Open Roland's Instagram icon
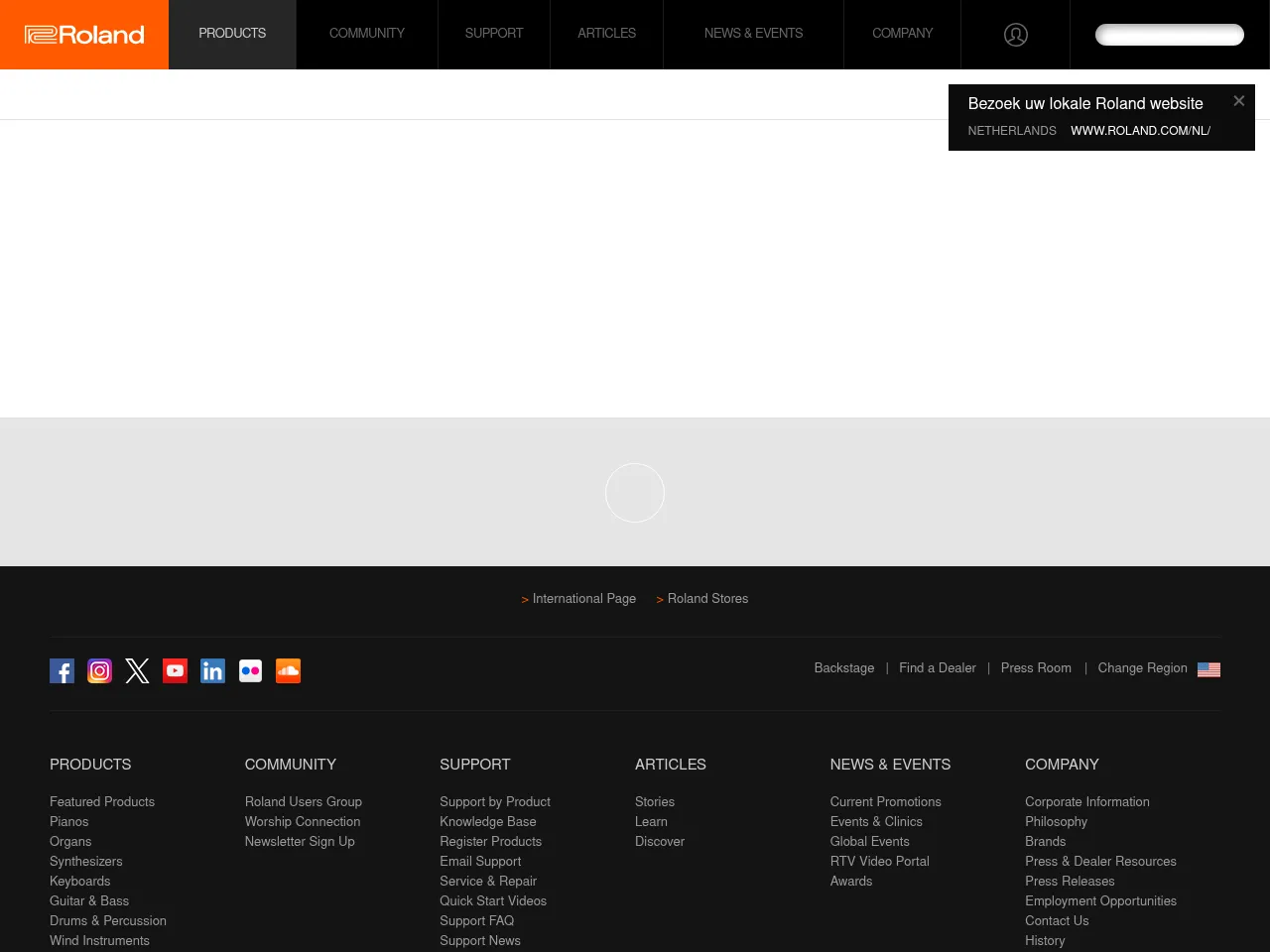 (x=99, y=671)
